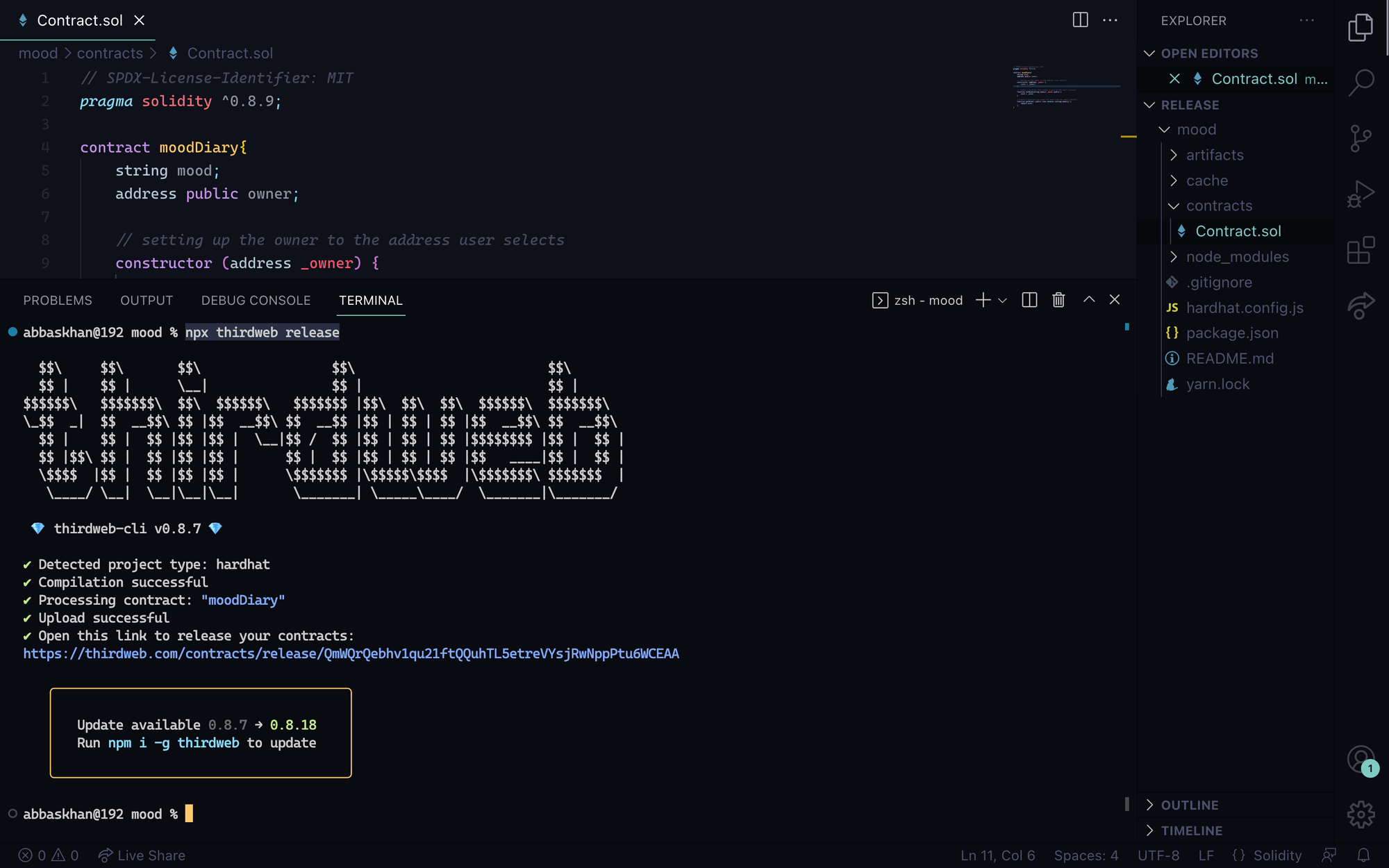Open the thirdweb contracts release link

tap(351, 653)
